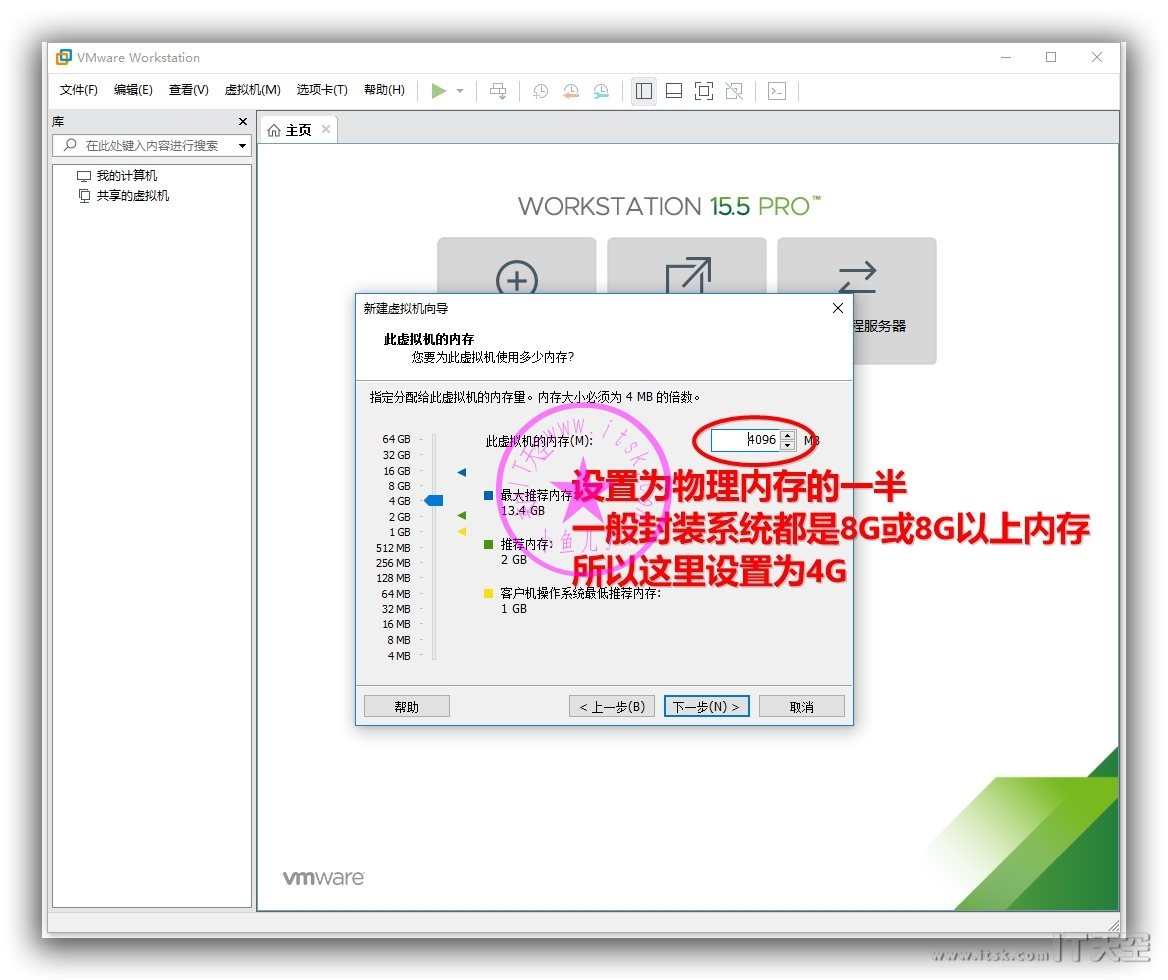Click the blue 最大推荐内存 legend swatch
Viewport: 1168px width, 980px height.
pos(489,495)
